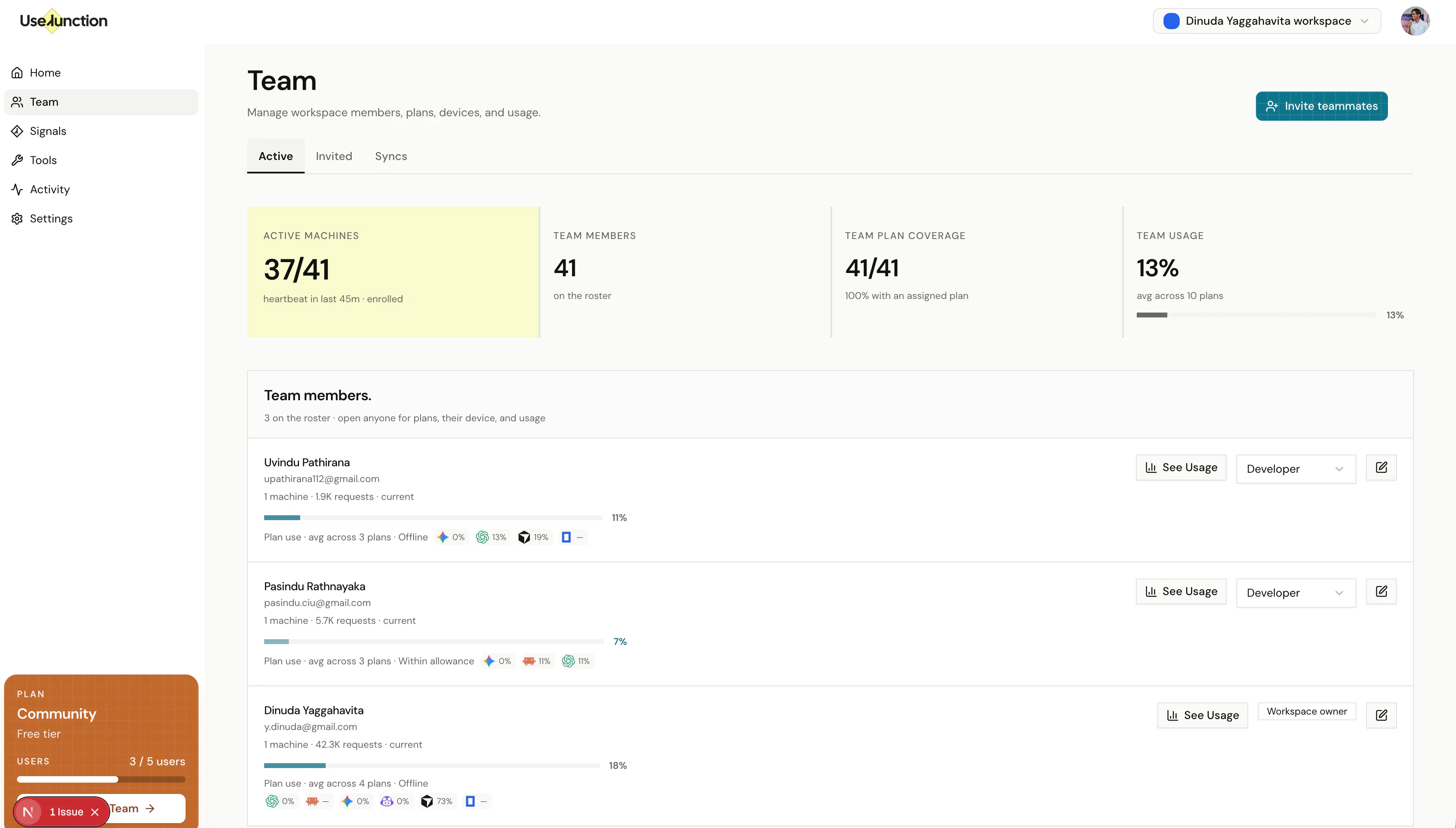The image size is (1456, 828).
Task: Click email upathirana112@gmail.com
Action: pos(321,479)
